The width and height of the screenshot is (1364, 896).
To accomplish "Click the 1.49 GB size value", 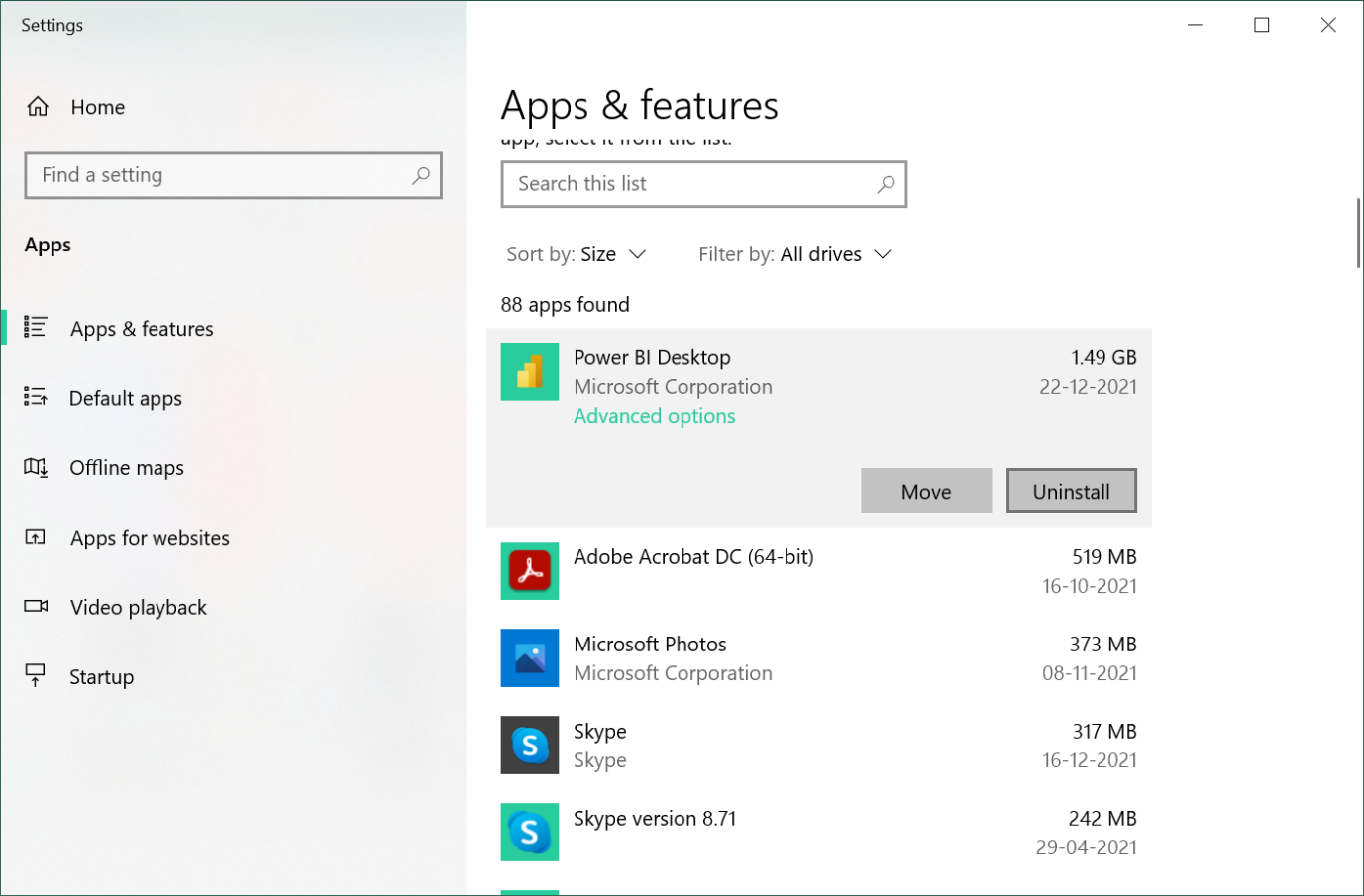I will 1103,357.
